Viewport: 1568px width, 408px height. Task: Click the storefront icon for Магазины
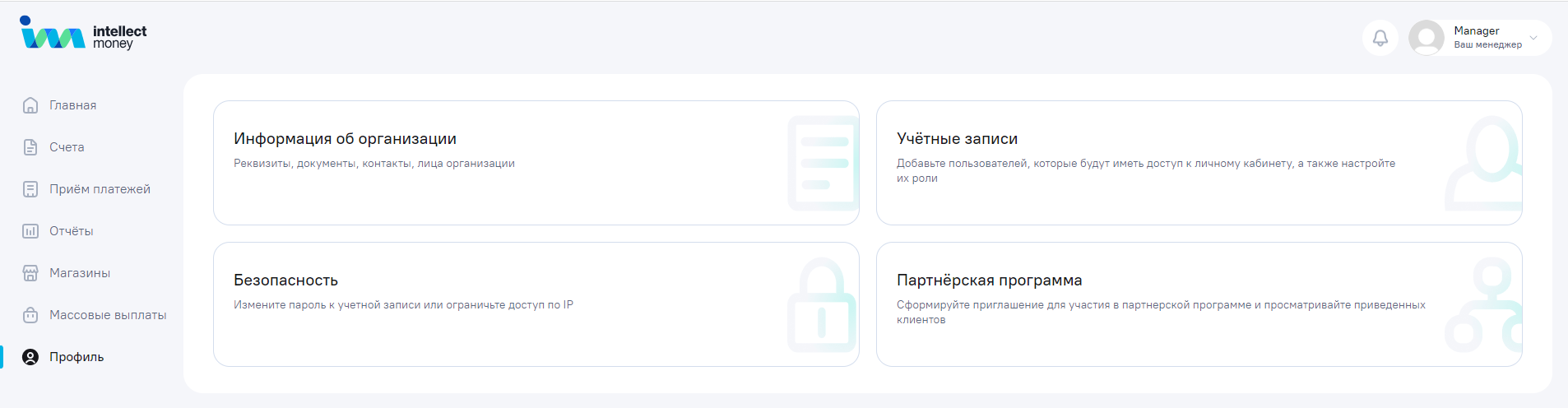click(x=30, y=273)
